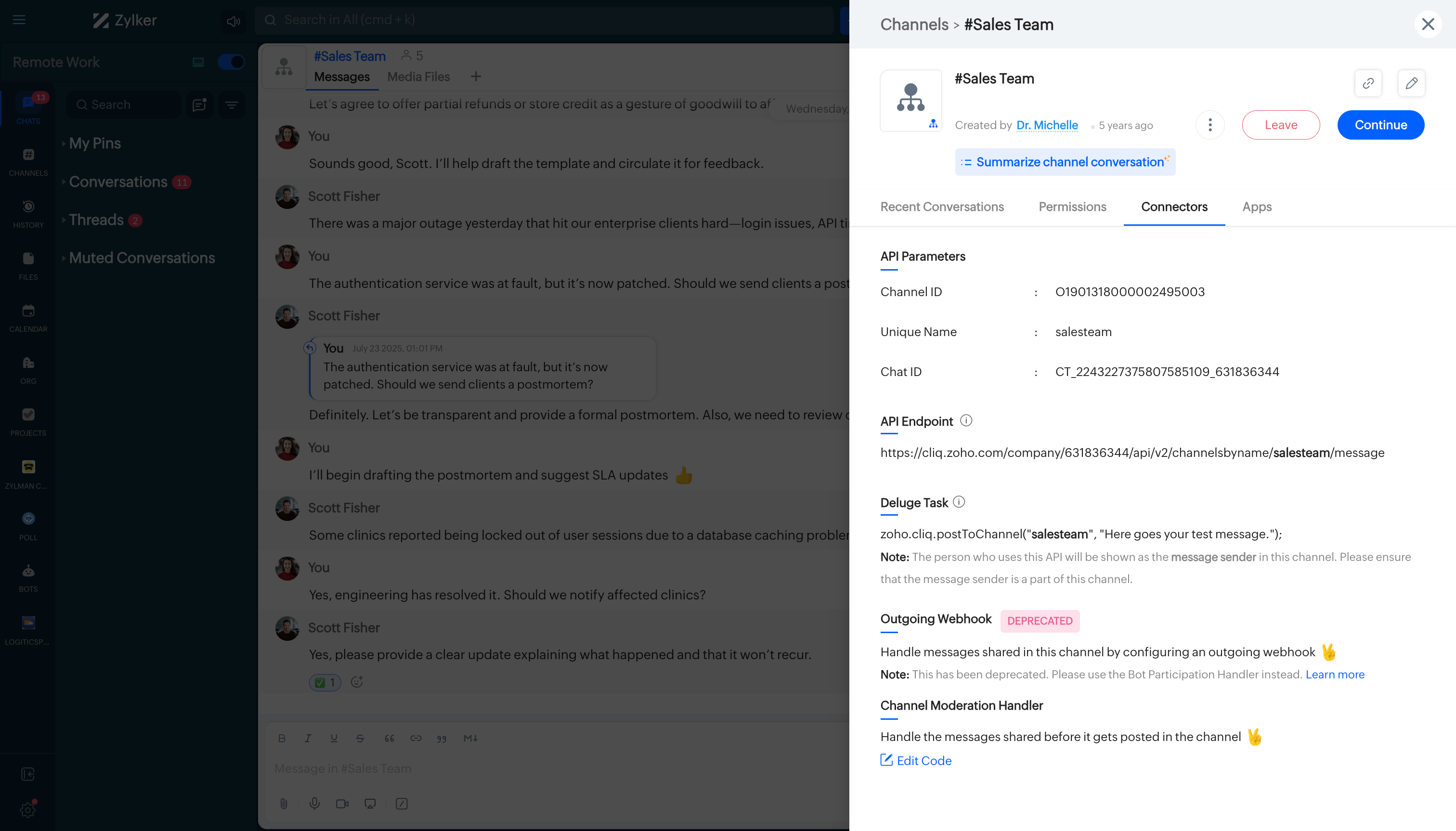The height and width of the screenshot is (831, 1456).
Task: Open the Projects sidebar icon
Action: coord(28,422)
